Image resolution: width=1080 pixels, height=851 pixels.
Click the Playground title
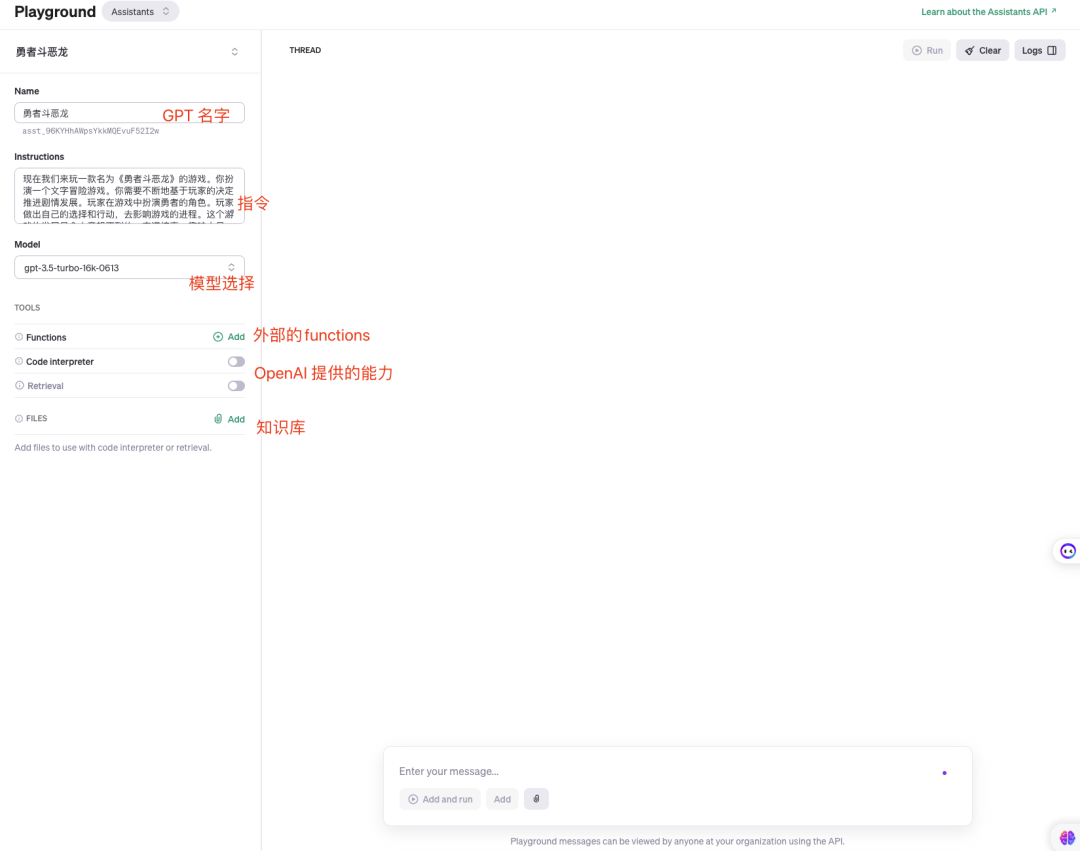(55, 12)
